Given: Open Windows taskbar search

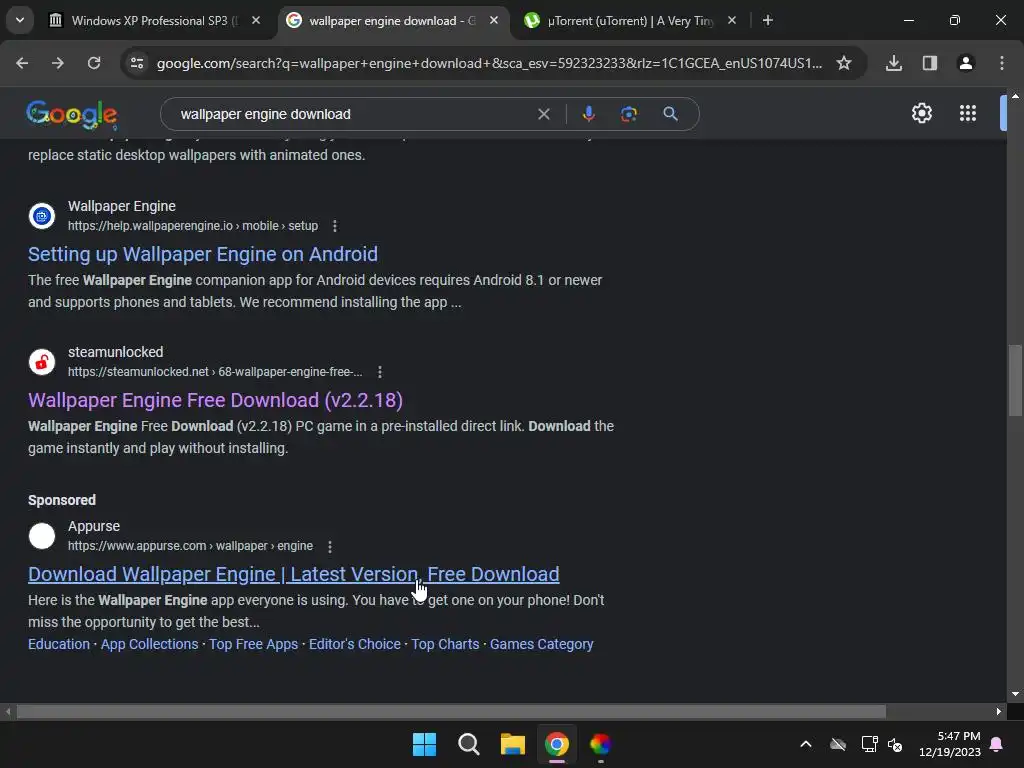Looking at the screenshot, I should tap(469, 744).
